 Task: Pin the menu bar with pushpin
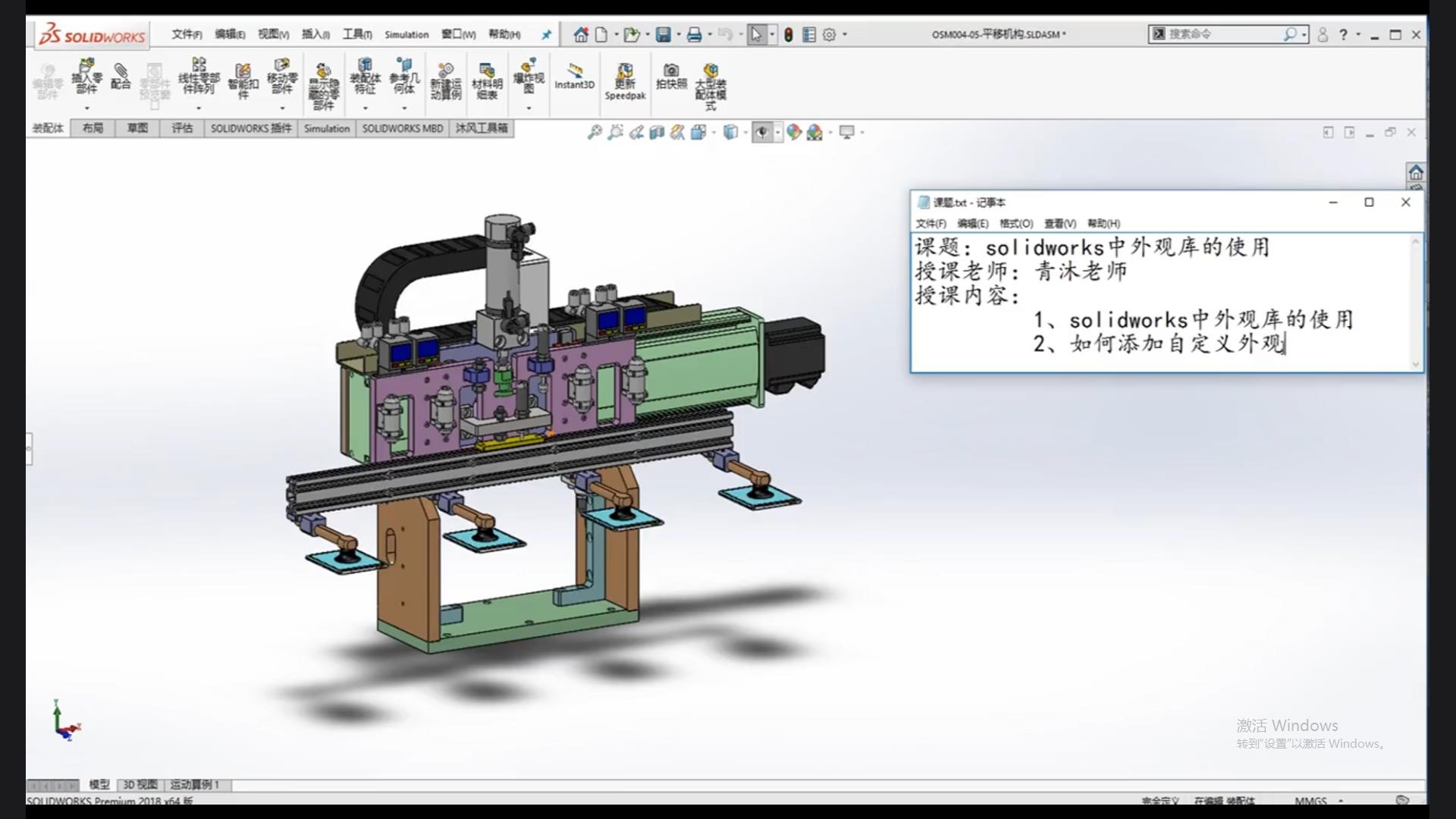(546, 35)
